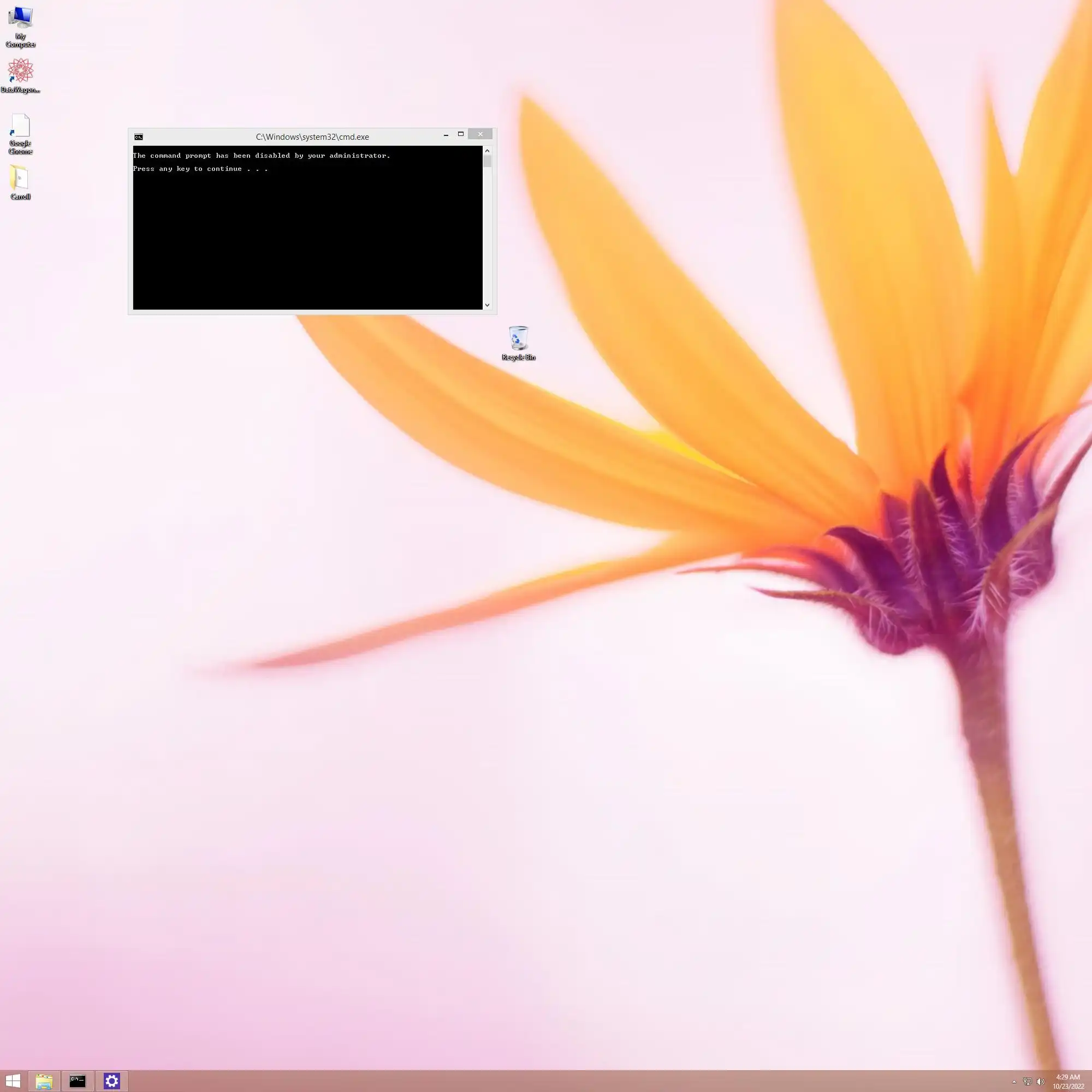Select the Carroll folder icon
Screen dimensions: 1092x1092
point(20,179)
